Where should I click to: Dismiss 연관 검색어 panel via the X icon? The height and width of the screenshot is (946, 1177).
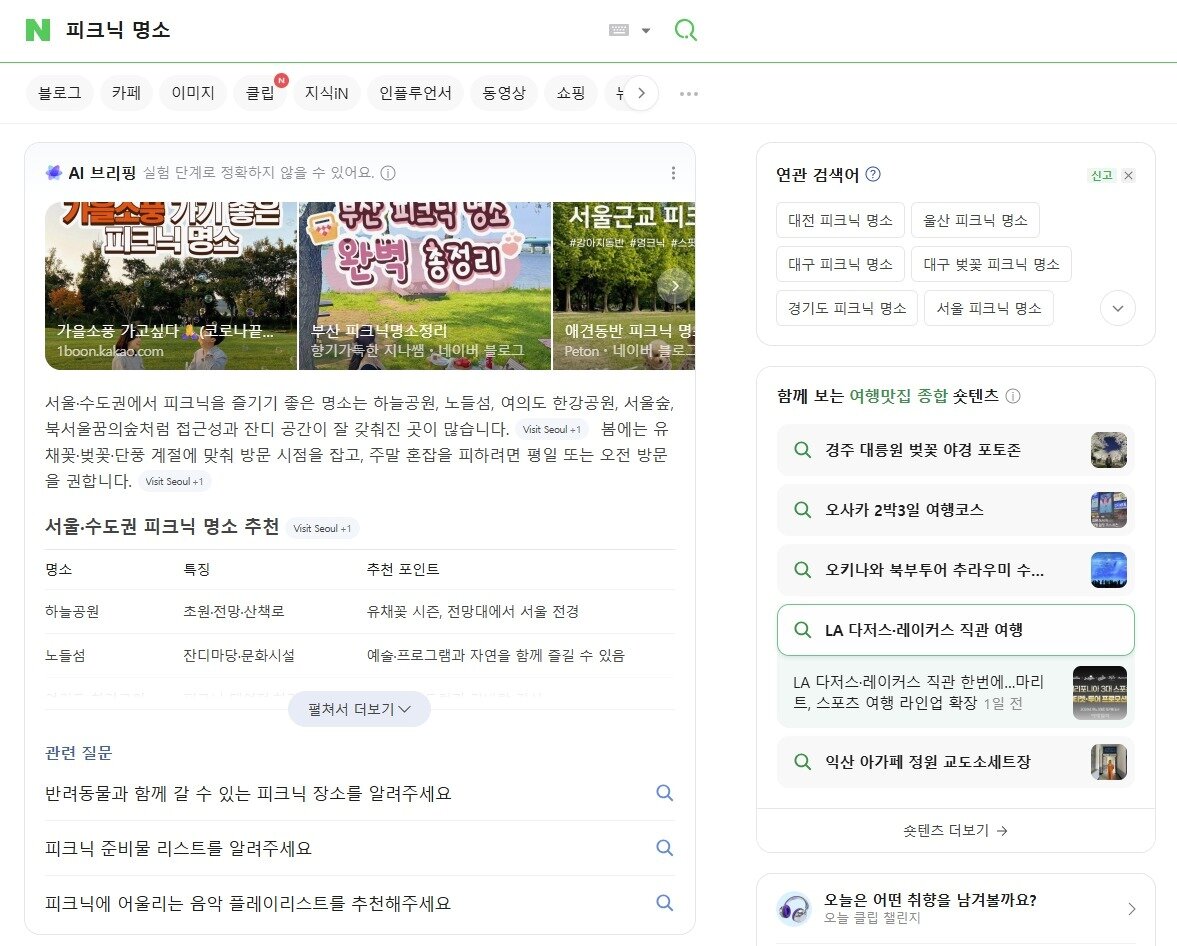click(x=1128, y=175)
